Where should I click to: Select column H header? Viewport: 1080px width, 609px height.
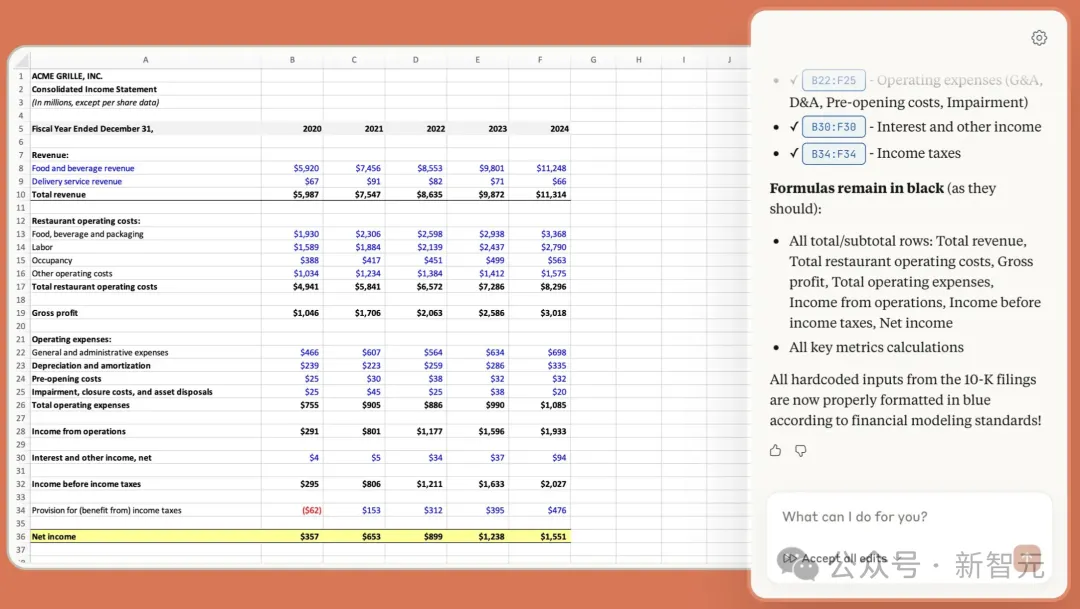639,60
